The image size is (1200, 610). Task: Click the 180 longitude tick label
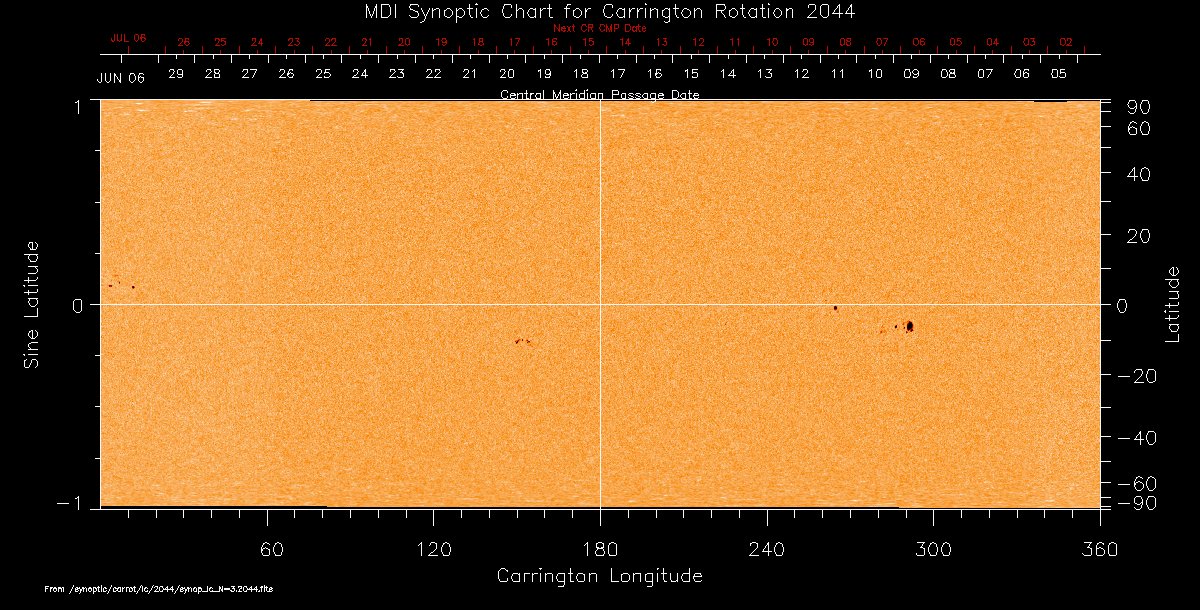pos(600,549)
